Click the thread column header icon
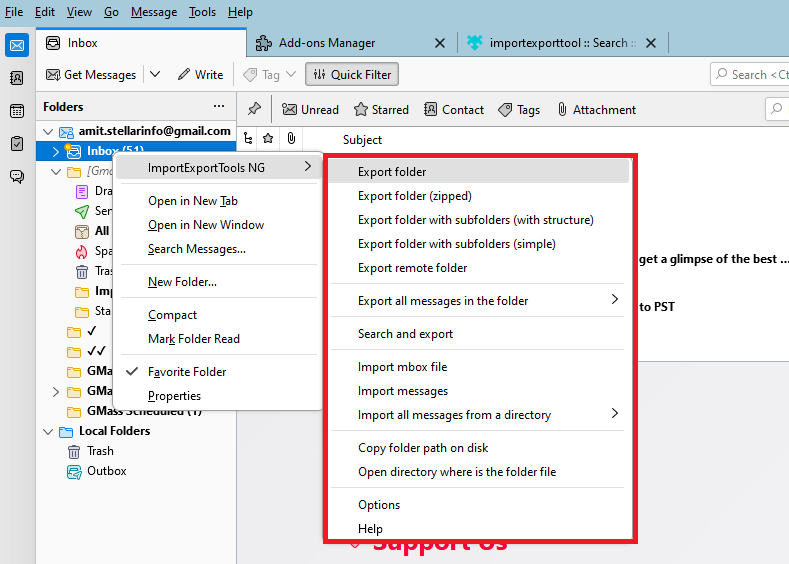Screen dimensions: 789x564 248,138
